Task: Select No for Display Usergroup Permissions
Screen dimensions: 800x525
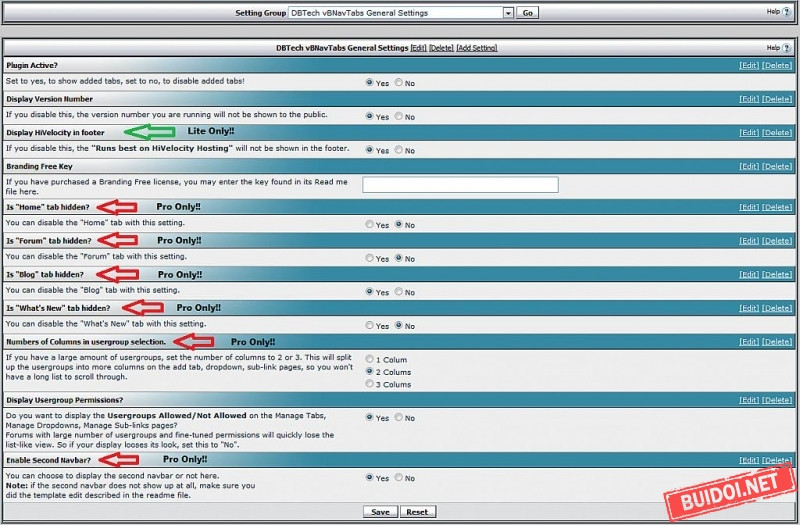Action: [400, 418]
